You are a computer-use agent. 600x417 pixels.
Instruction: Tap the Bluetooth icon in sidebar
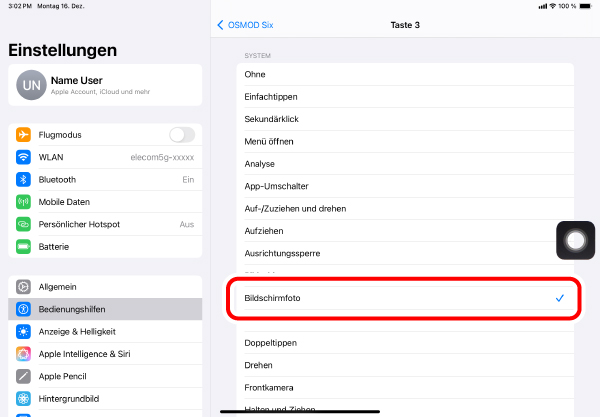coord(23,180)
